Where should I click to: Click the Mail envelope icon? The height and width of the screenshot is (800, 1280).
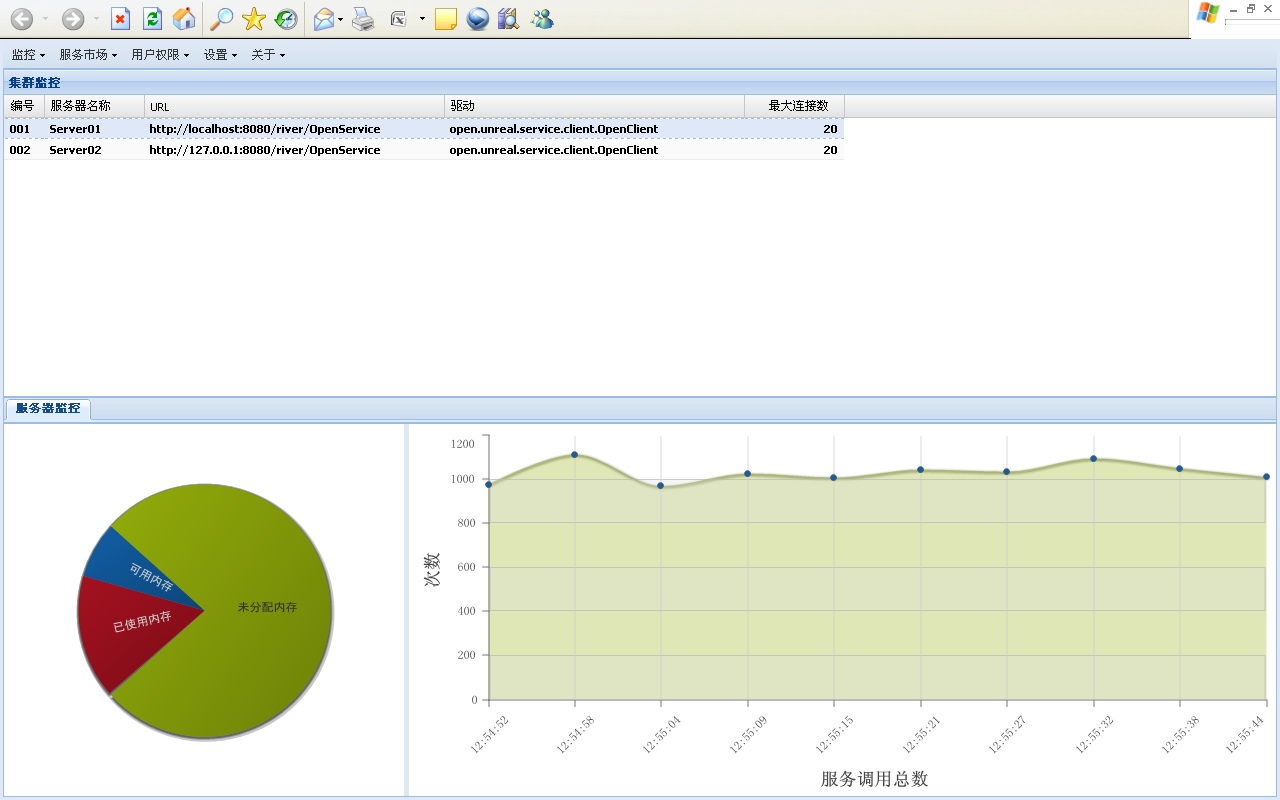[x=323, y=19]
